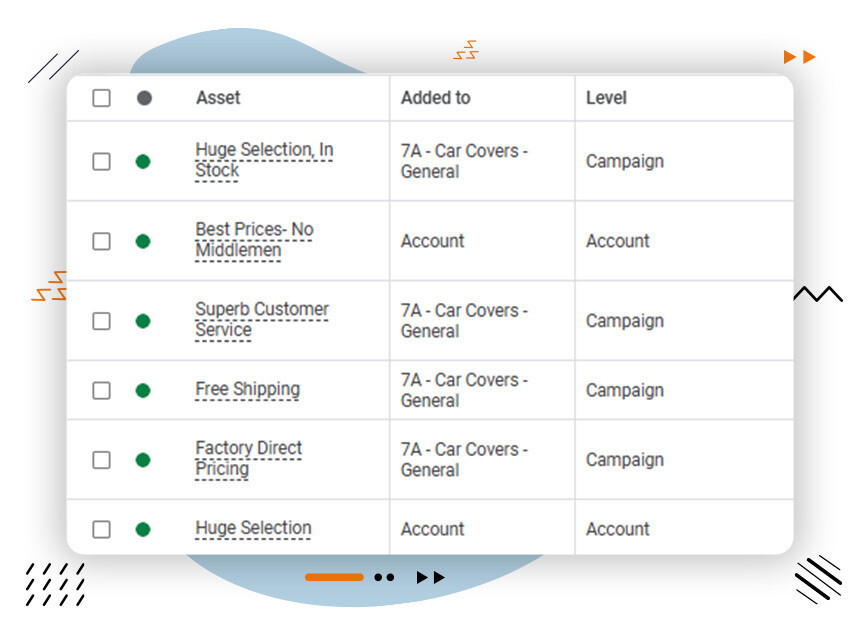Click the green status icon for Best Prices- No Middlemen
The image size is (860, 628).
point(143,241)
